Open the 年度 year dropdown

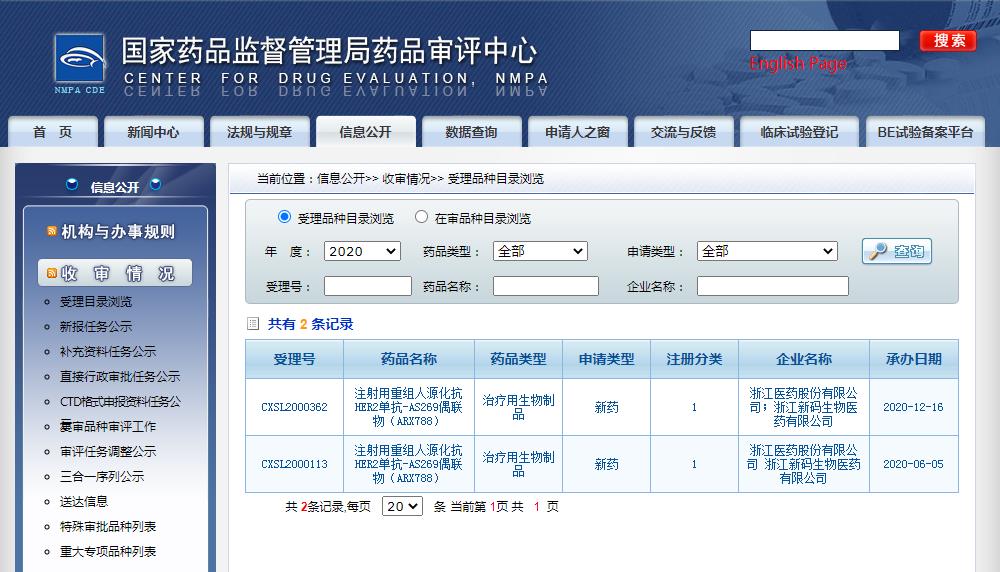click(x=362, y=251)
